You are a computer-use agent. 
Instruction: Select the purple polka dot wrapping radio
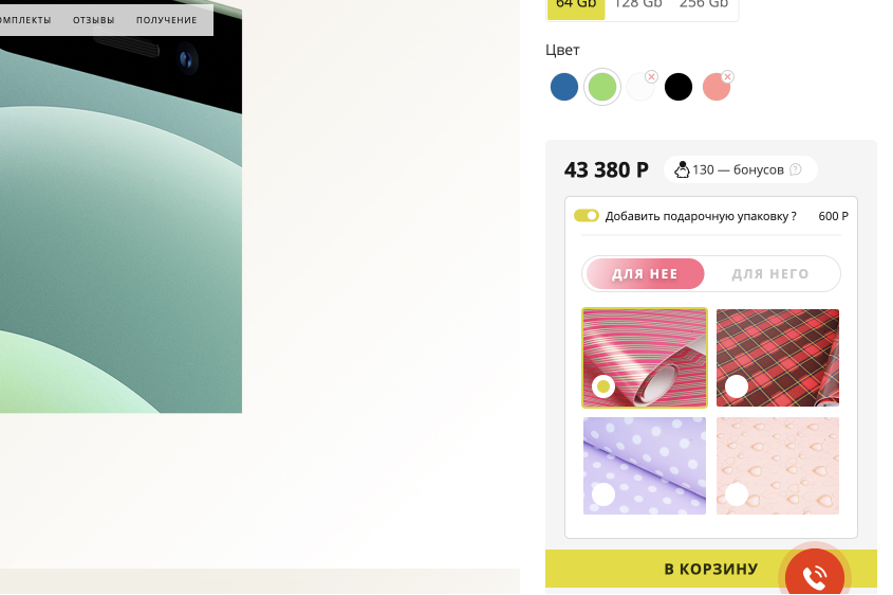(603, 494)
